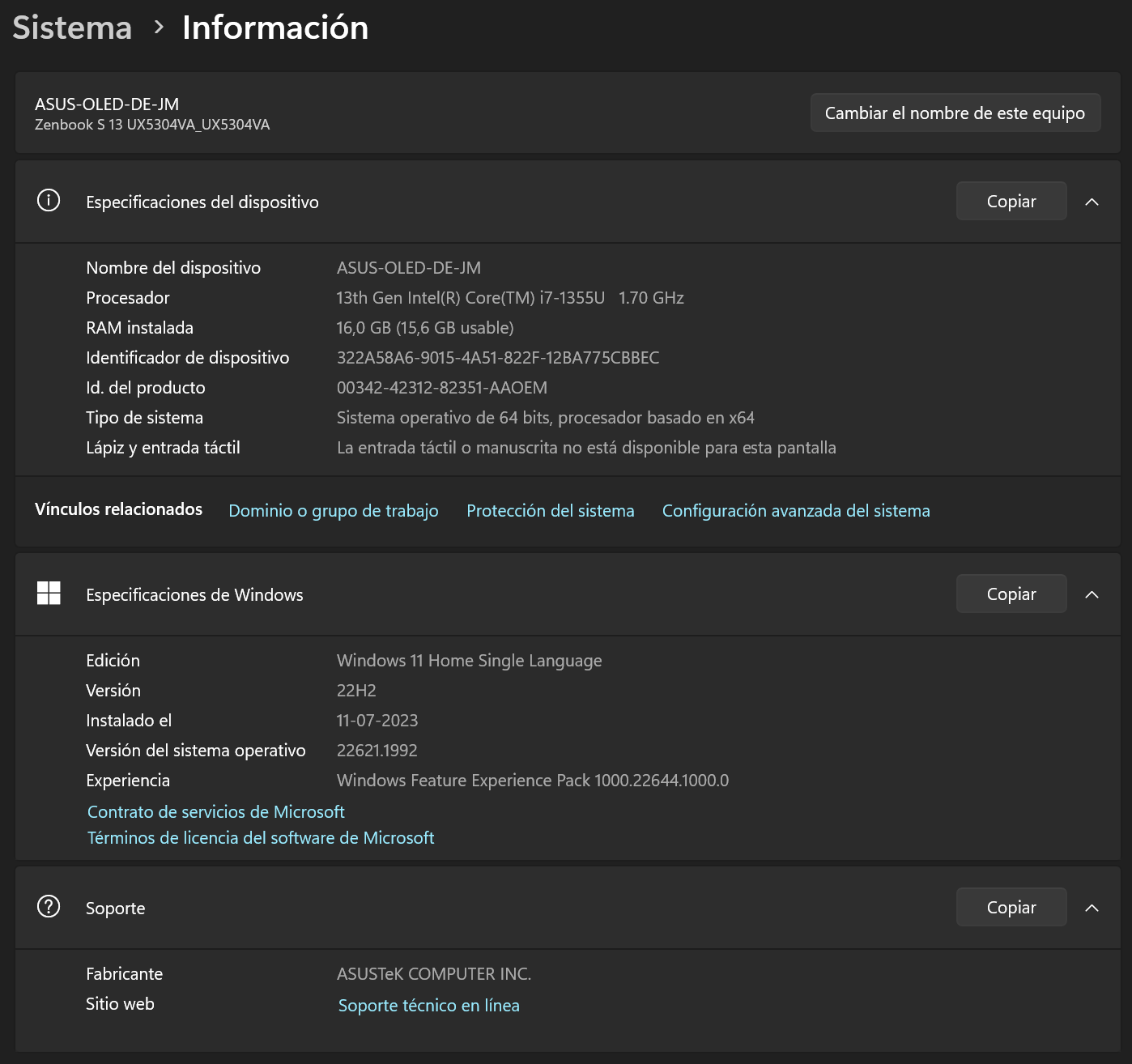Open Configuración avanzada del sistema
This screenshot has width=1132, height=1064.
[795, 511]
